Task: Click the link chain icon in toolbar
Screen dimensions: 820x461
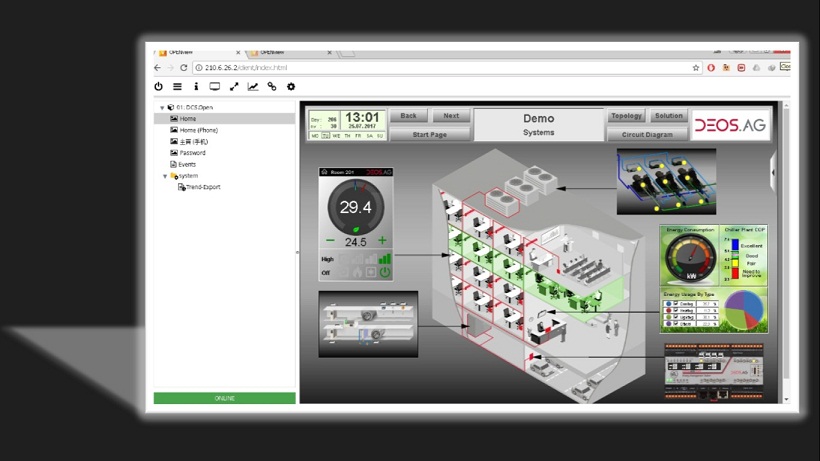Action: (272, 87)
